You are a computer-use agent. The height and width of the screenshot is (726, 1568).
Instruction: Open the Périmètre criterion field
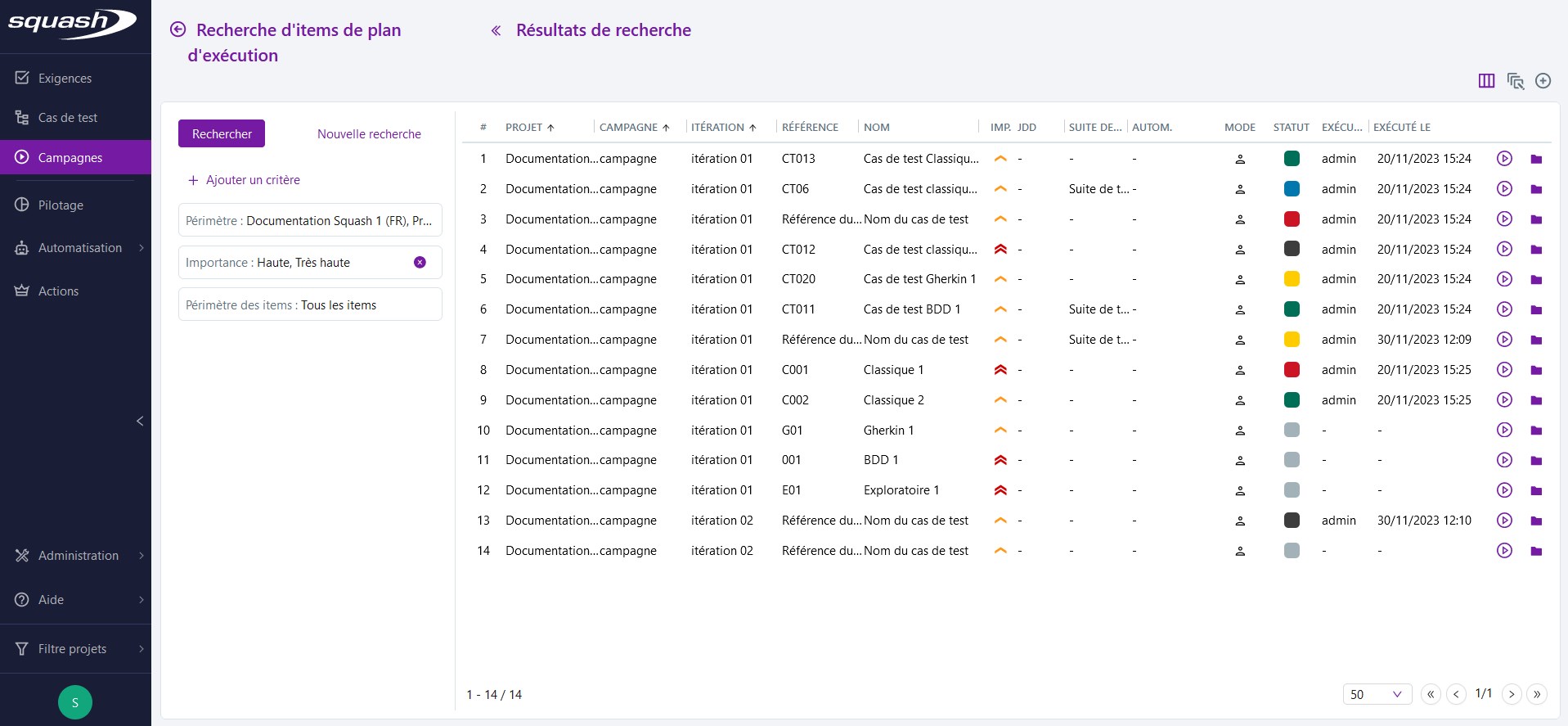(x=310, y=220)
